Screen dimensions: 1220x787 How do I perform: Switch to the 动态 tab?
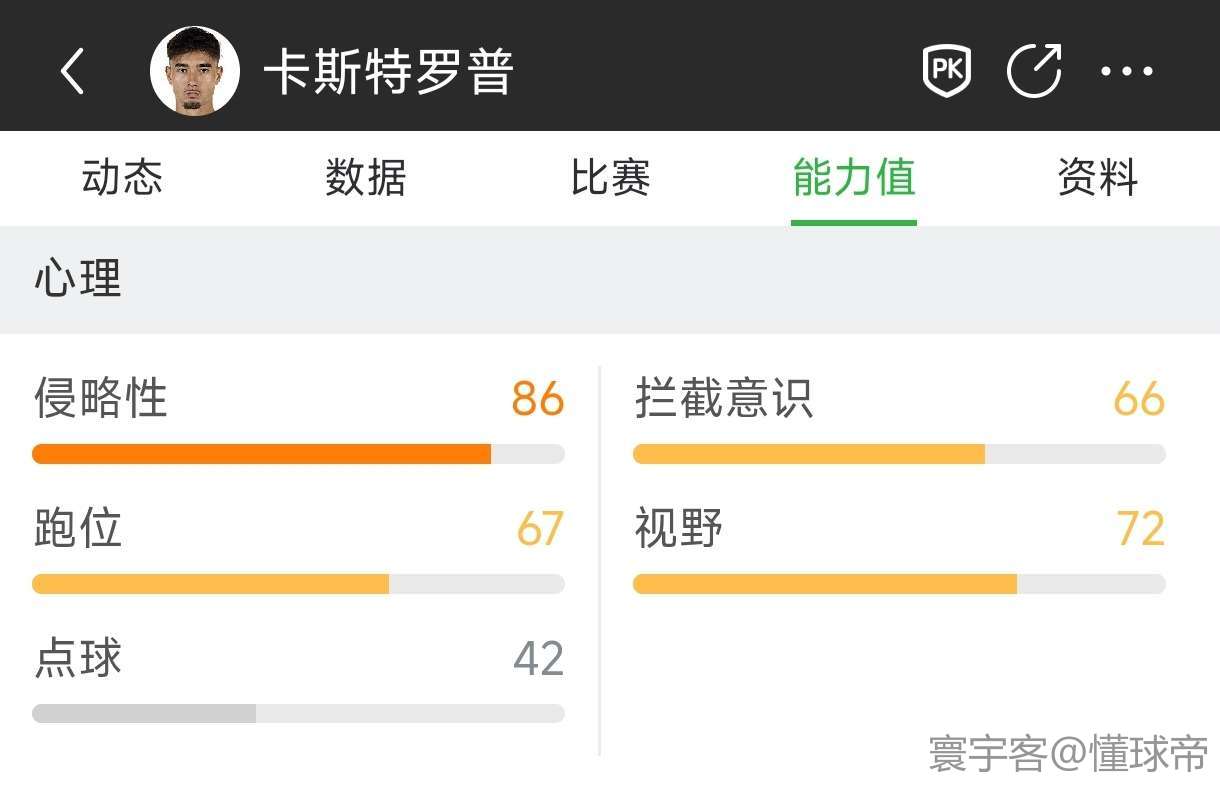(122, 179)
